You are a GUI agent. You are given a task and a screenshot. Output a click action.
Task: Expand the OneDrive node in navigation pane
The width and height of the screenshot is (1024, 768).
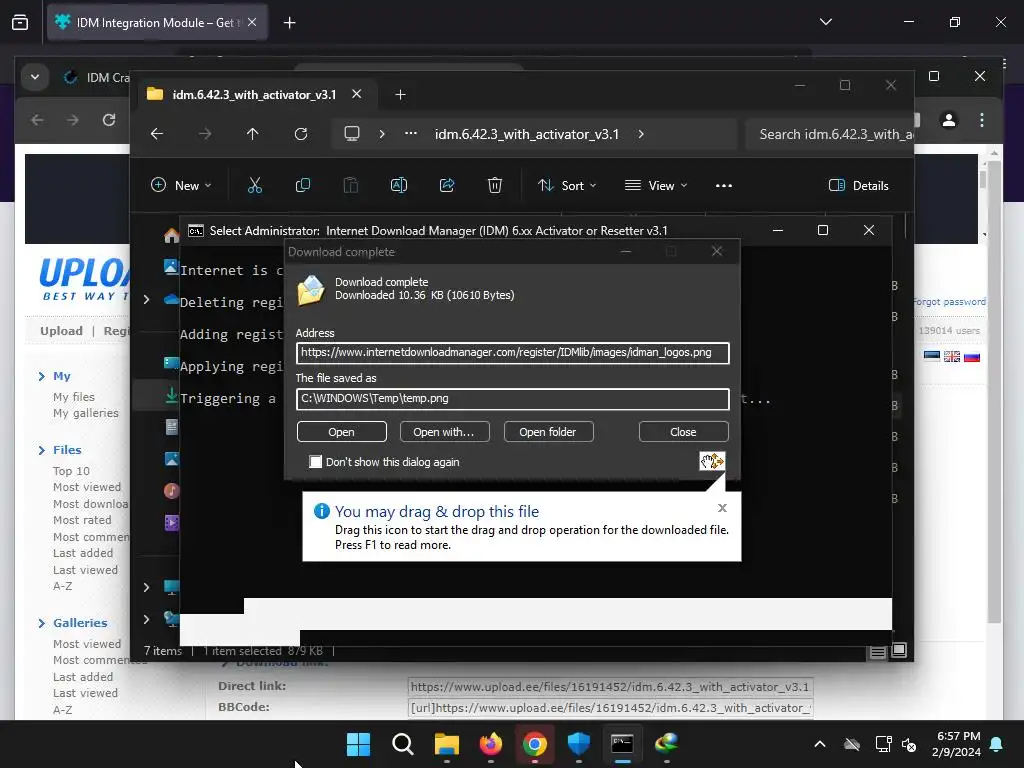point(146,299)
